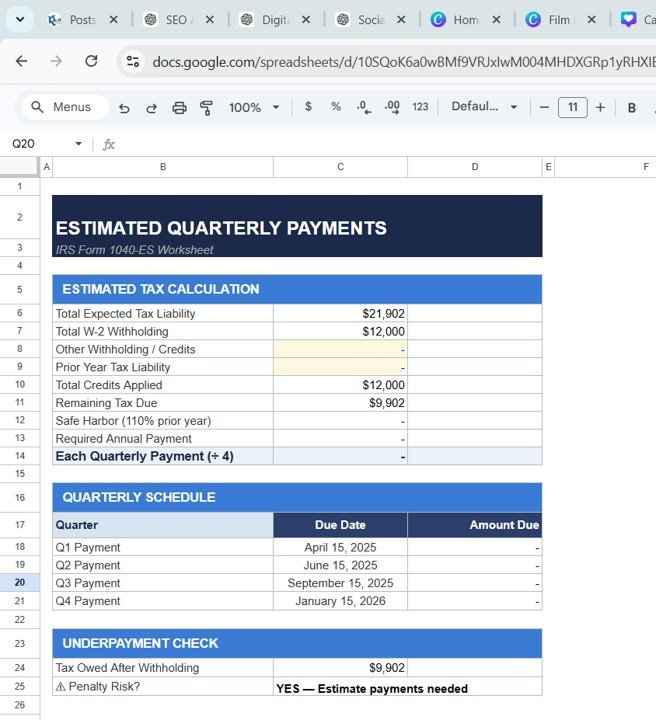Select all cells via corner box

[x=19, y=166]
